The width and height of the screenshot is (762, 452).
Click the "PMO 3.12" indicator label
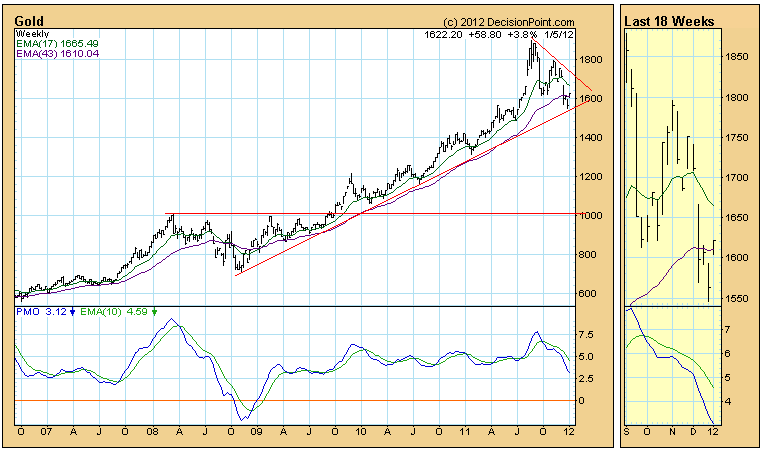click(41, 312)
